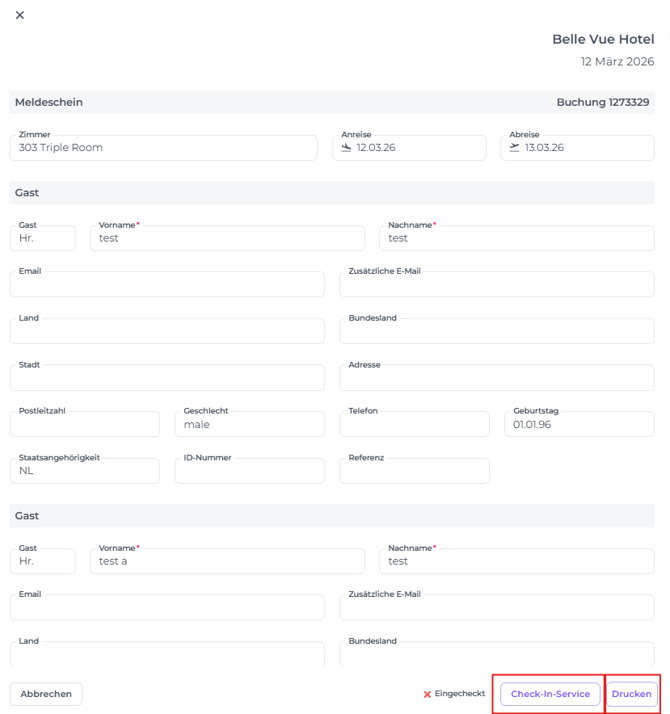Select the Staatsangehörigkeit field showing NL

click(x=85, y=470)
